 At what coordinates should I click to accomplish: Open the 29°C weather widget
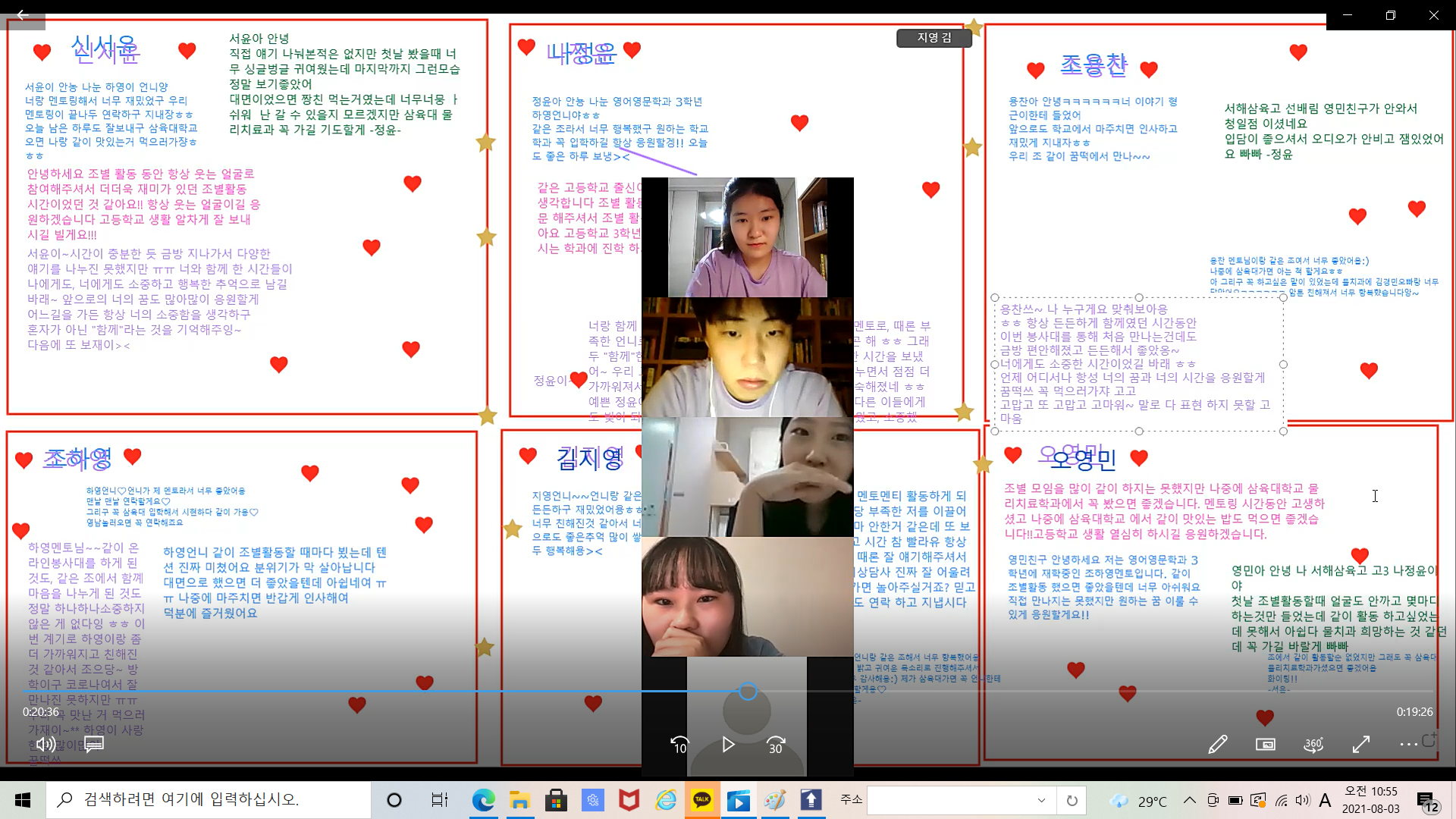click(x=1137, y=801)
